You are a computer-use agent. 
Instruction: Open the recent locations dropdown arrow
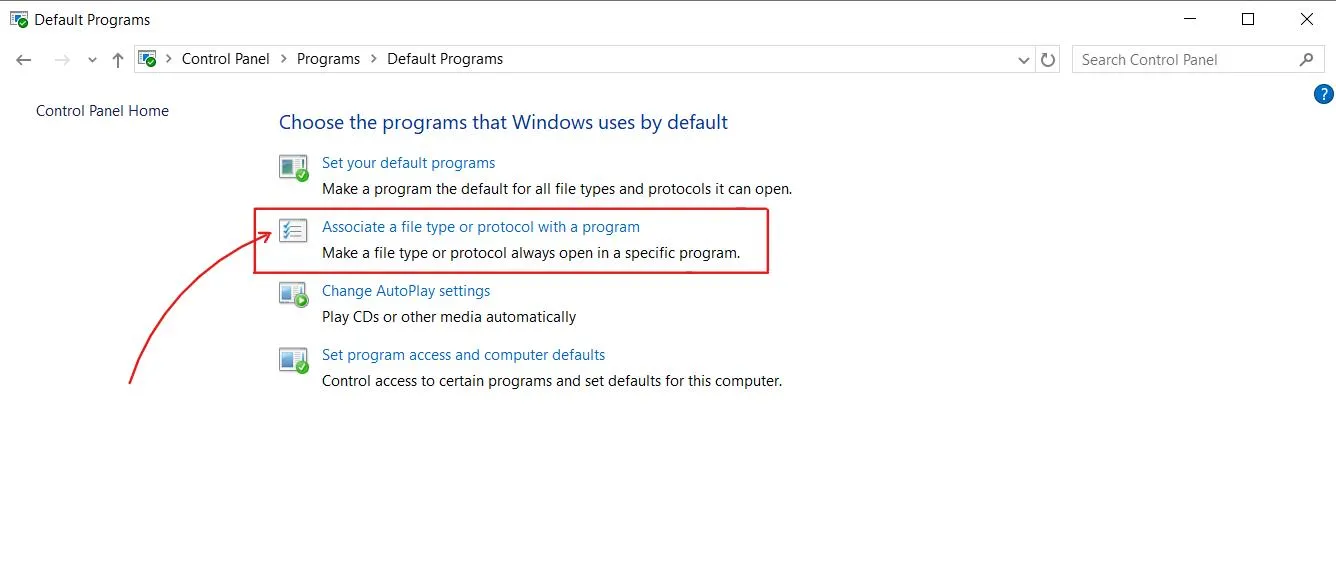[92, 60]
